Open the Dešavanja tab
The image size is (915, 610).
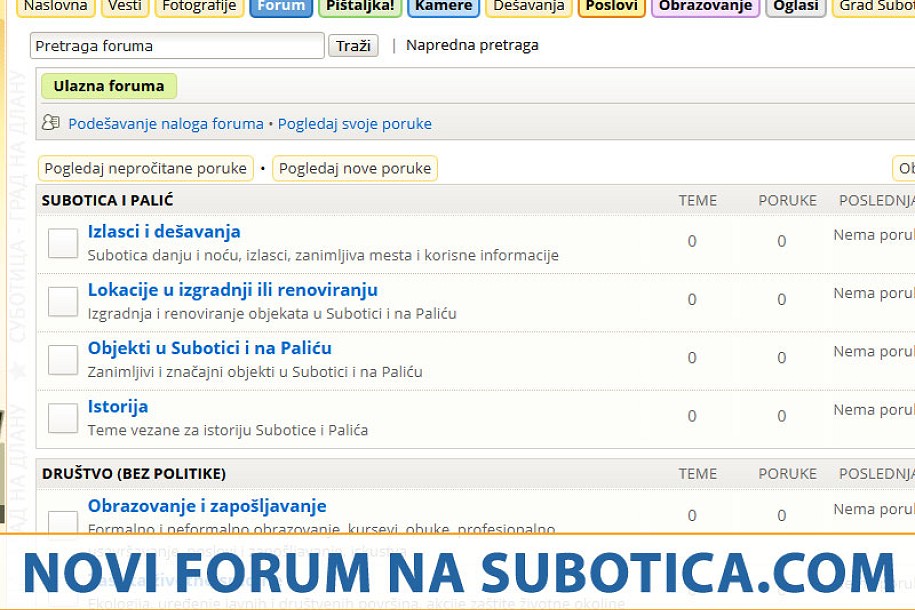click(x=529, y=7)
